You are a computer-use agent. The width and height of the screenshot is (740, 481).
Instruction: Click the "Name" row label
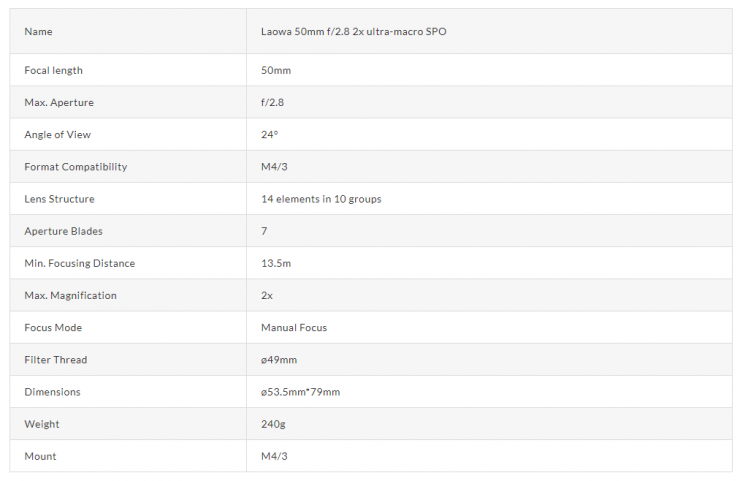(x=38, y=32)
